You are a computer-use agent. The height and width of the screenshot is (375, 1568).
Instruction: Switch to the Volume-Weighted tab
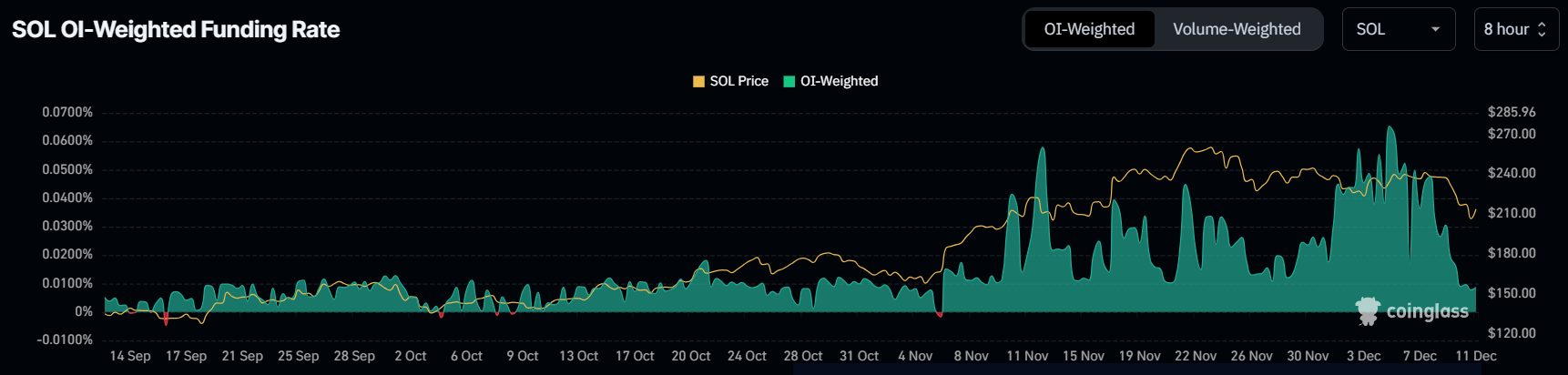coord(1237,29)
